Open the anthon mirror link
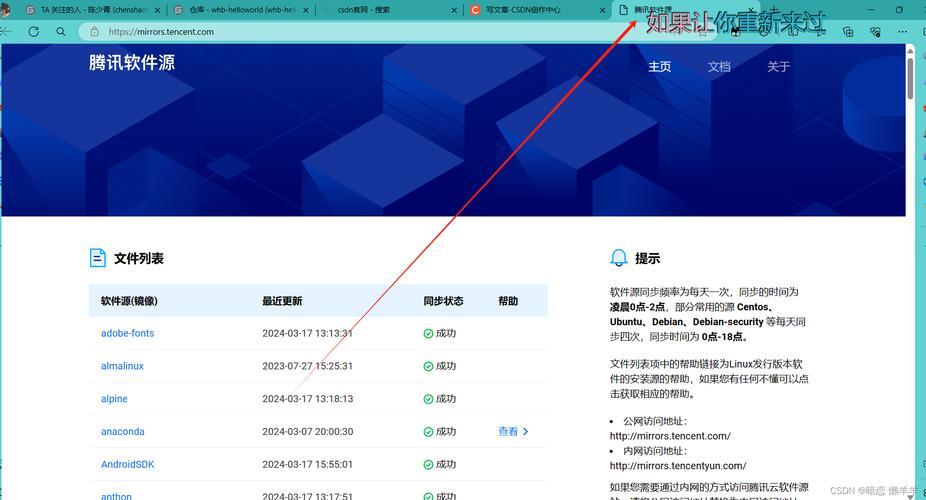This screenshot has width=926, height=500. (116, 496)
